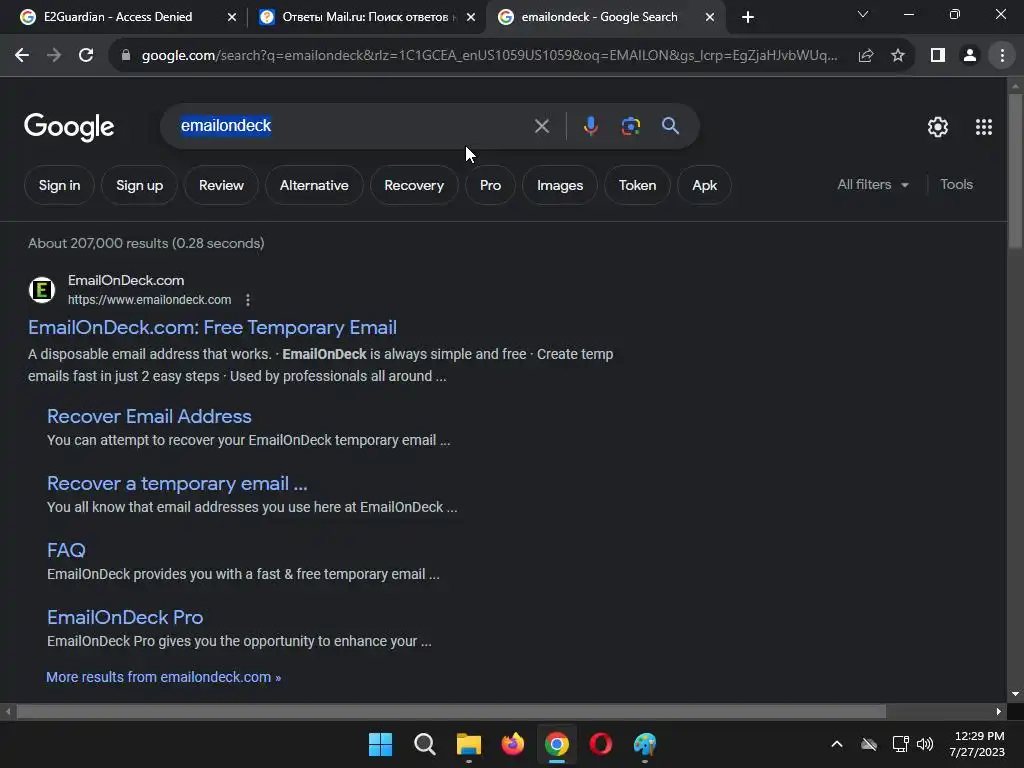Open the Recover Email Address sitelink
The image size is (1024, 768).
149,417
